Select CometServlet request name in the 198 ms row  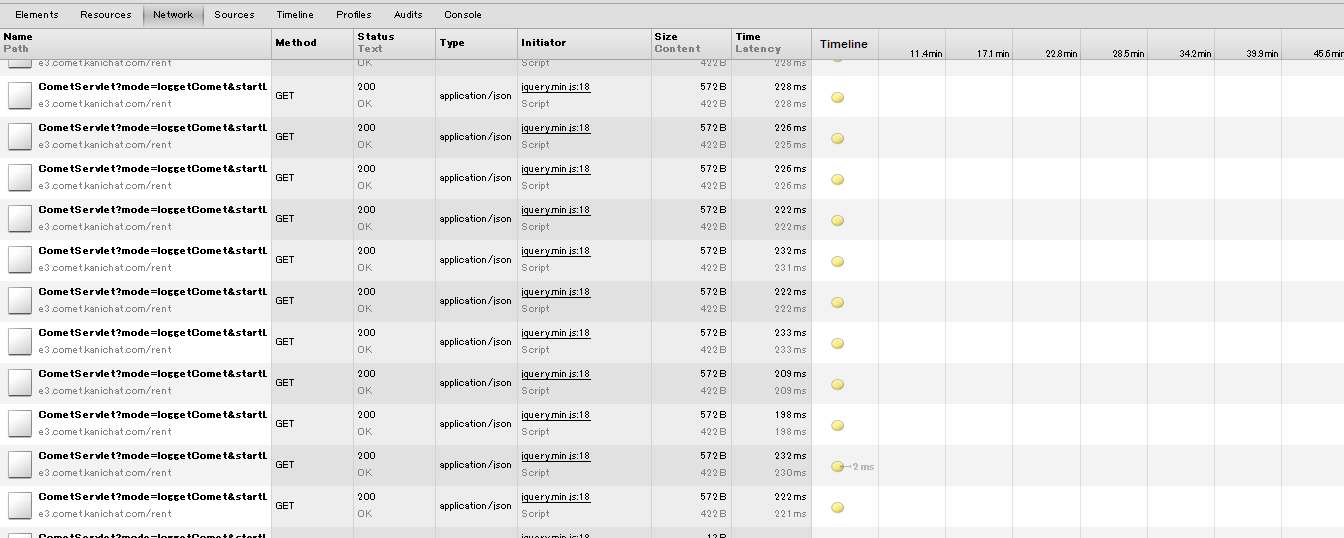click(x=153, y=415)
